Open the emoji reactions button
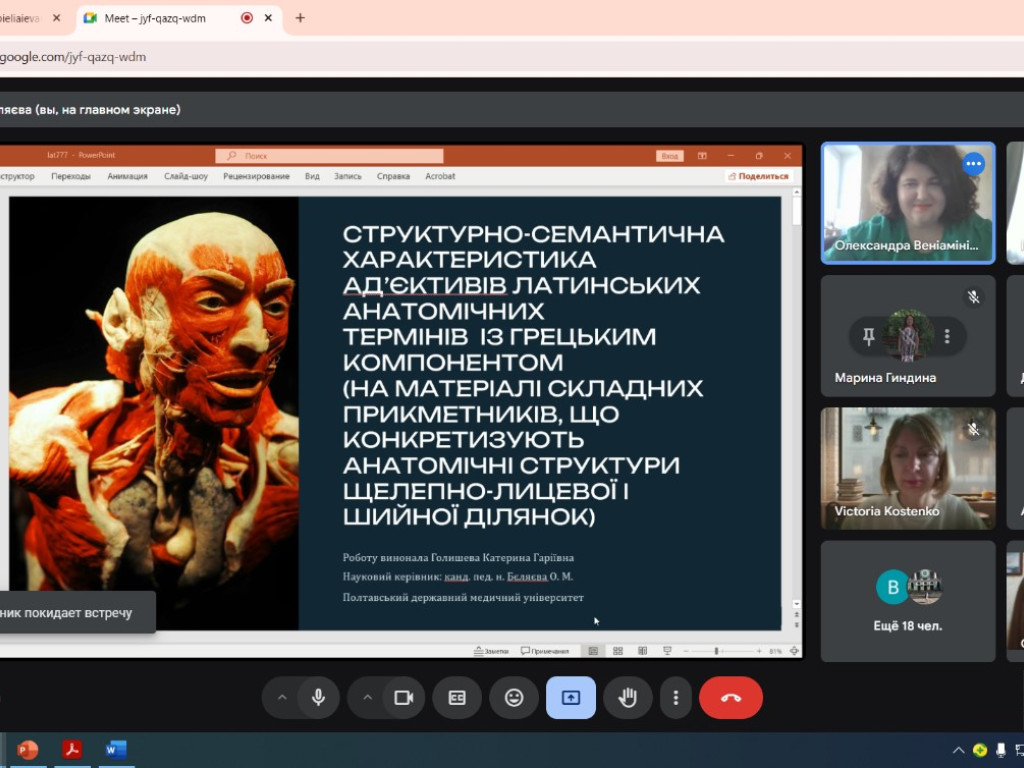Image resolution: width=1024 pixels, height=768 pixels. point(514,697)
